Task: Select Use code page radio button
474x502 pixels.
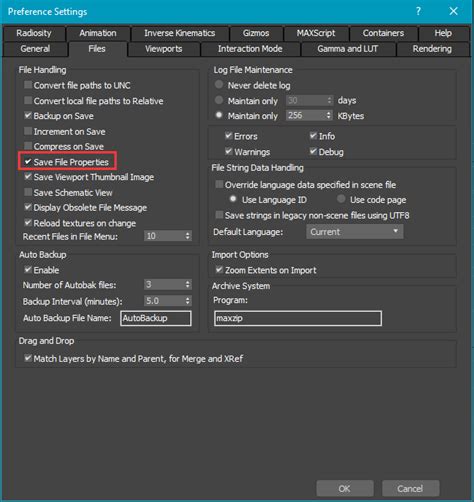Action: (x=341, y=199)
